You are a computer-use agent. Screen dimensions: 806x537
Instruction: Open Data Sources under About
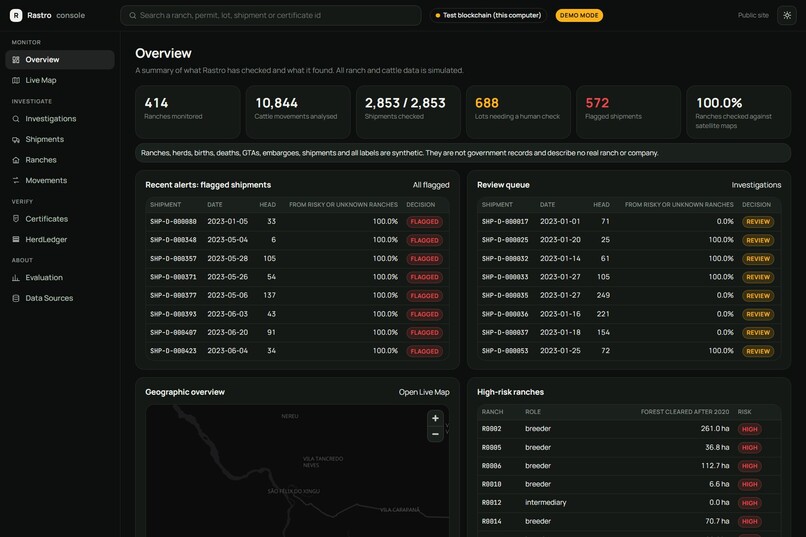[x=60, y=298]
